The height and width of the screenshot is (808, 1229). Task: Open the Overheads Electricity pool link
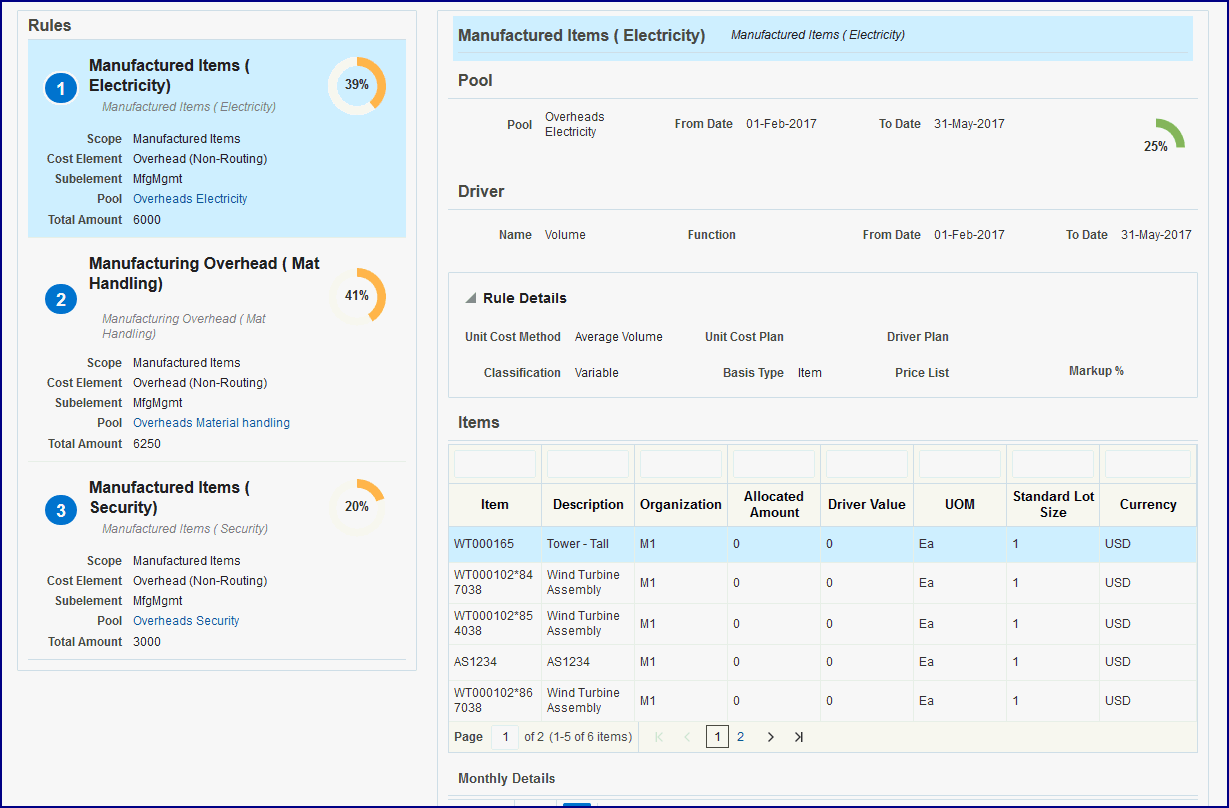[x=190, y=199]
